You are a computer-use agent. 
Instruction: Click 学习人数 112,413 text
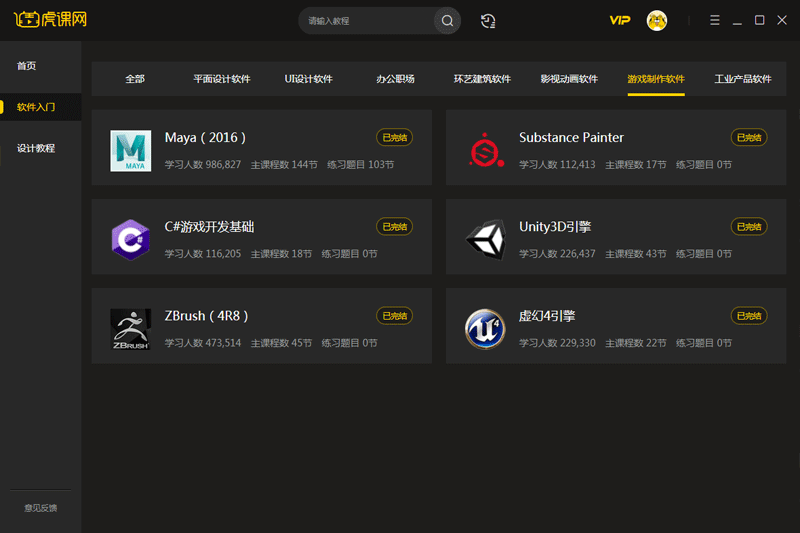(557, 165)
